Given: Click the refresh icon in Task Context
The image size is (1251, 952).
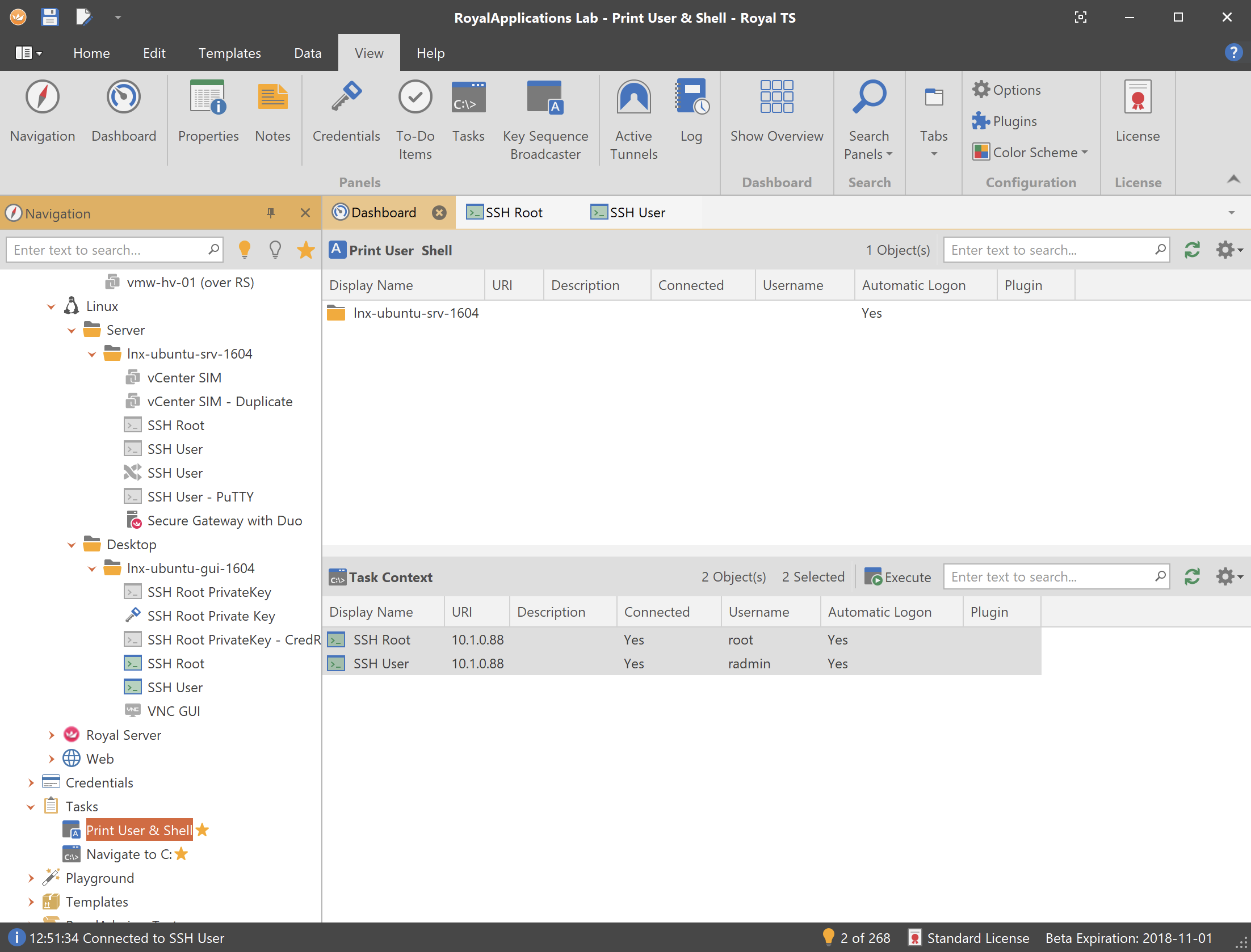Looking at the screenshot, I should click(1192, 577).
